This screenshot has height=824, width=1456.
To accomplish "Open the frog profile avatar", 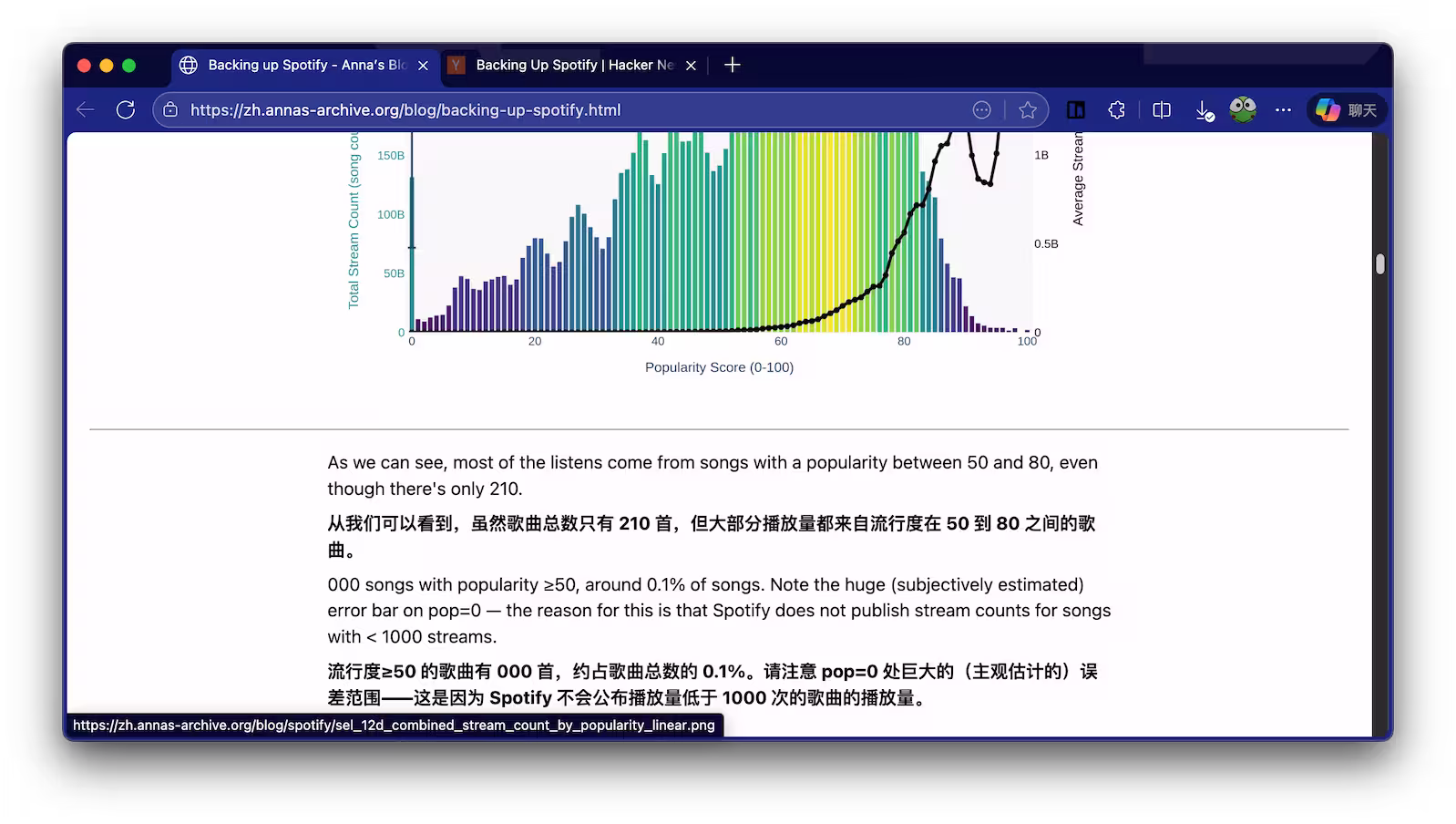I will pyautogui.click(x=1243, y=109).
